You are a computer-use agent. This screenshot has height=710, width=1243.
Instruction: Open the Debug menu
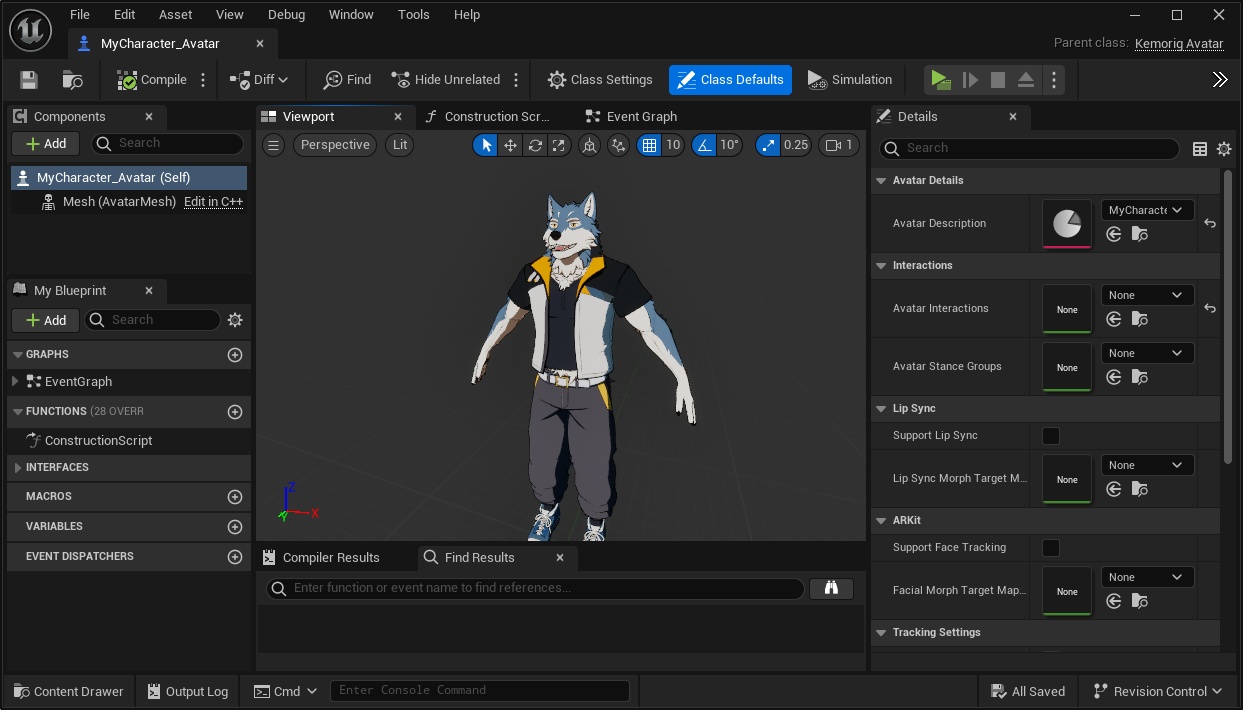coord(286,15)
